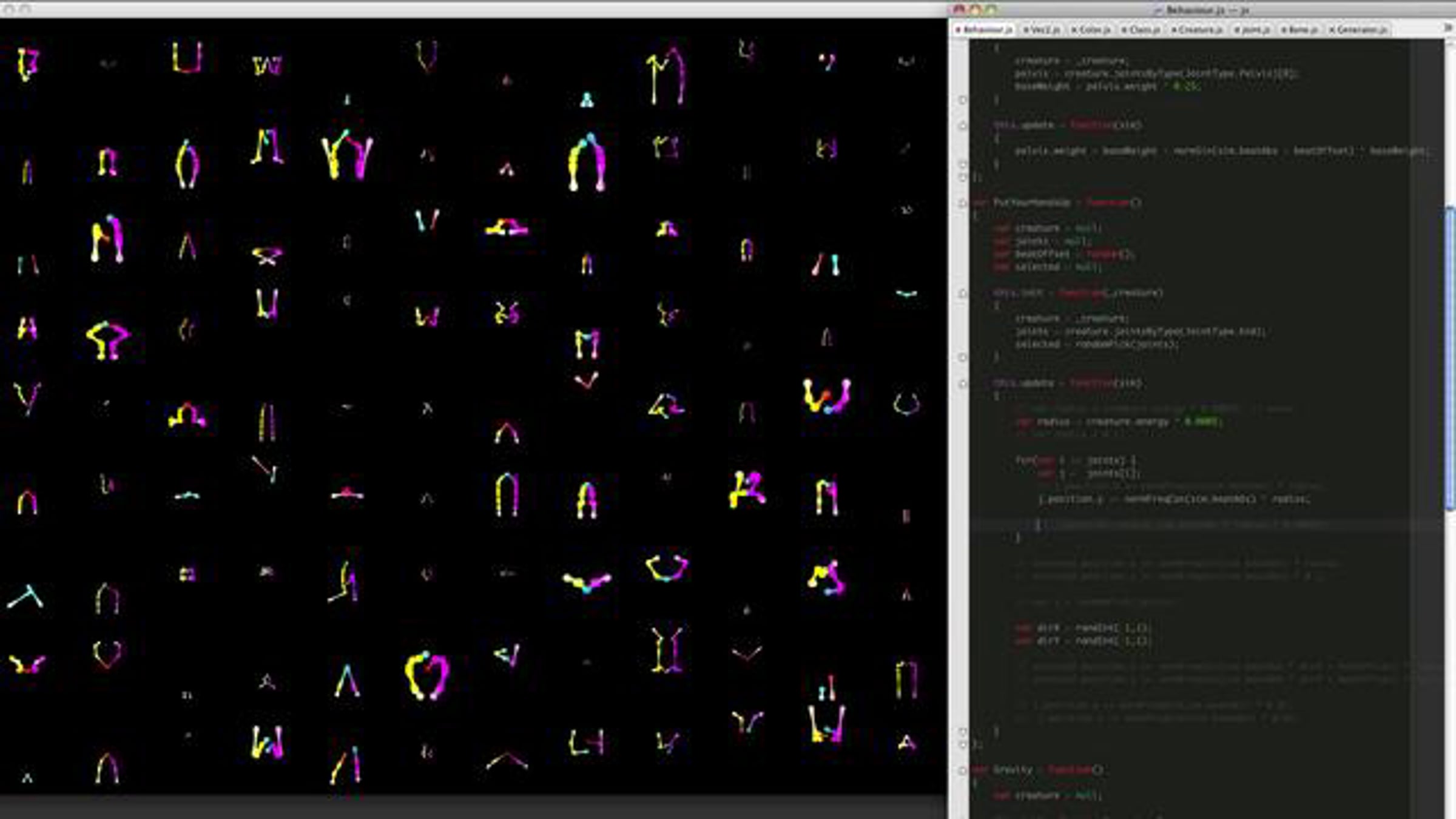
Task: Click the heart-shaped creature near bottom center
Action: click(426, 675)
